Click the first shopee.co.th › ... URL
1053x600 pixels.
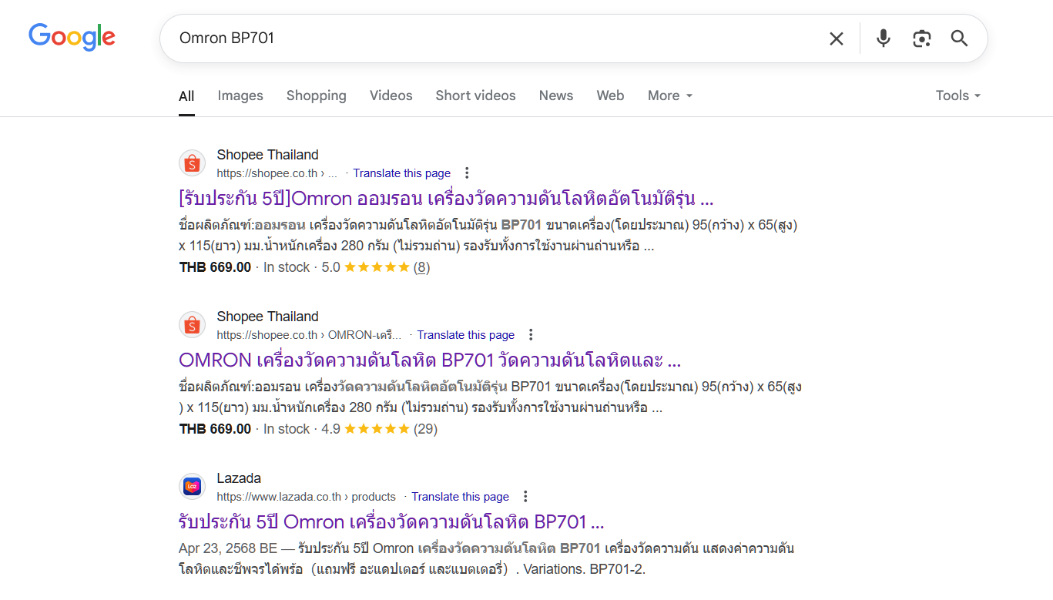point(277,173)
